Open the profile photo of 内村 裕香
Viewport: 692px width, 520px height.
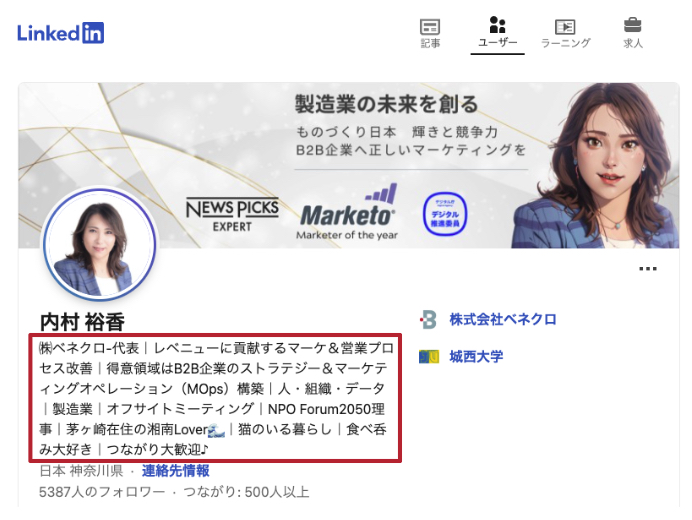point(100,245)
